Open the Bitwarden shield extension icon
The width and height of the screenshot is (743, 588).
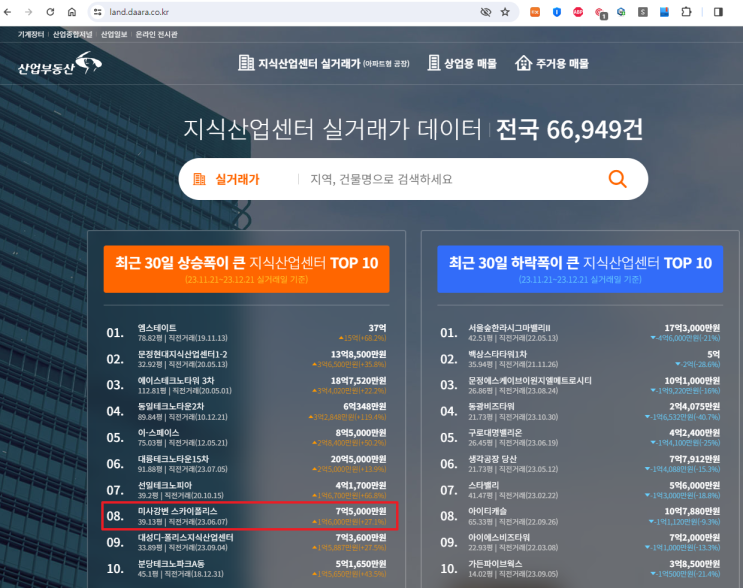click(557, 12)
